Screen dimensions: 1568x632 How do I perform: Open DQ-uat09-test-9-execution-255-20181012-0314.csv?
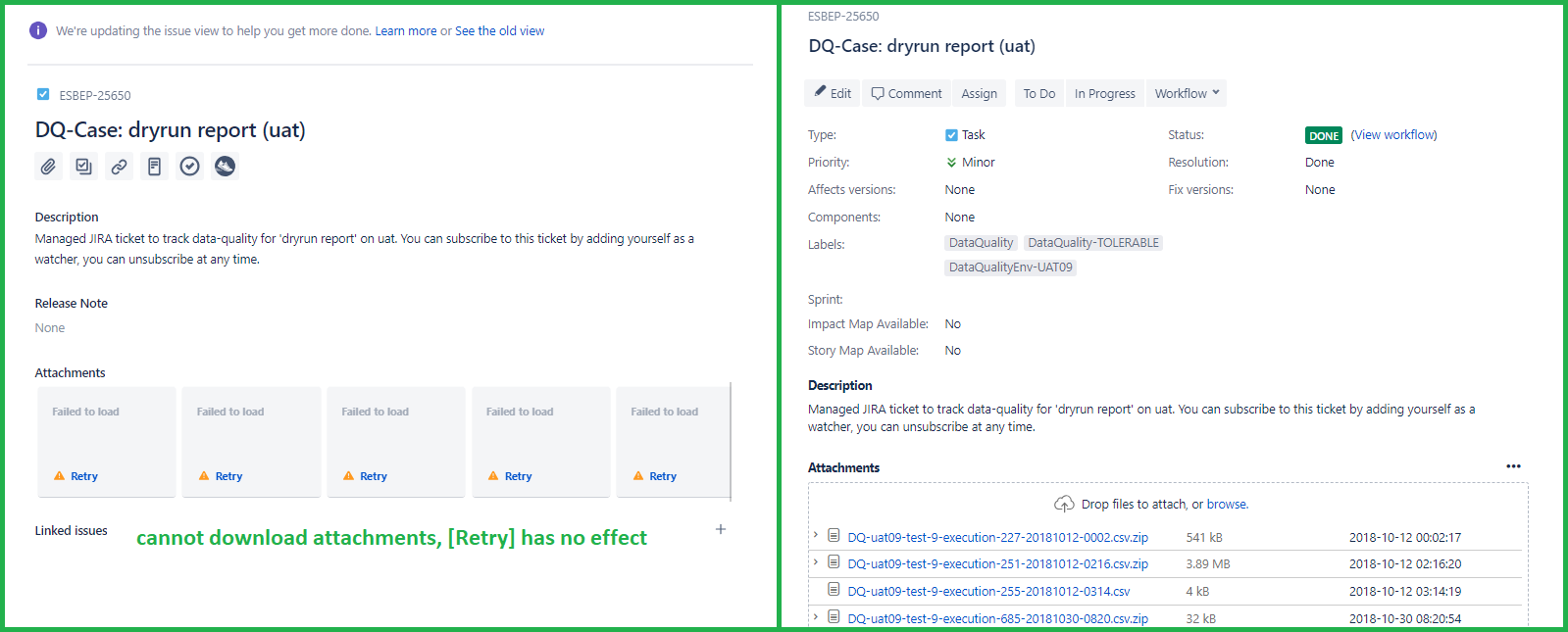(x=988, y=591)
